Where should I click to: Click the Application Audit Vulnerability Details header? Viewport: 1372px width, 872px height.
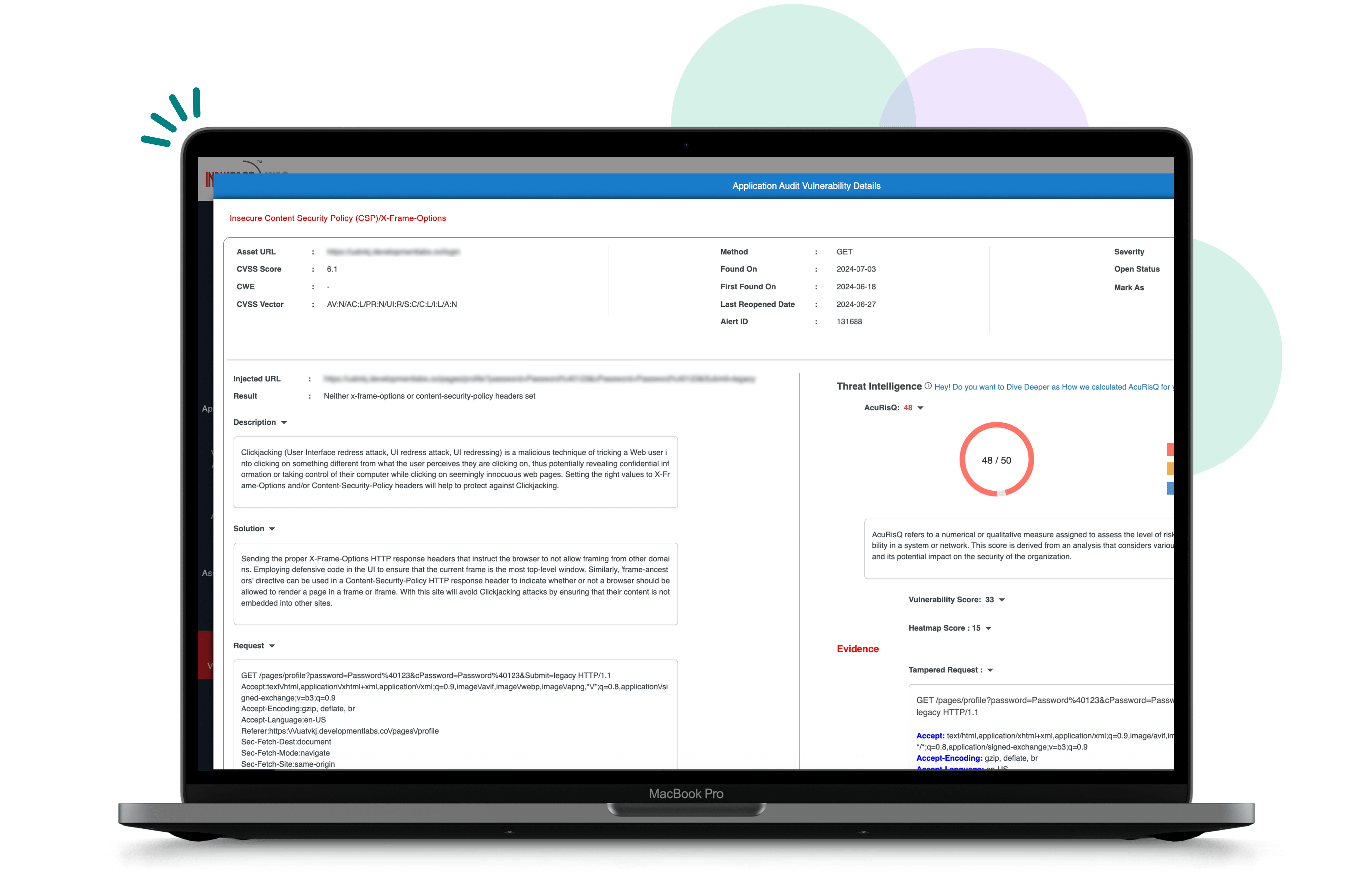point(806,186)
